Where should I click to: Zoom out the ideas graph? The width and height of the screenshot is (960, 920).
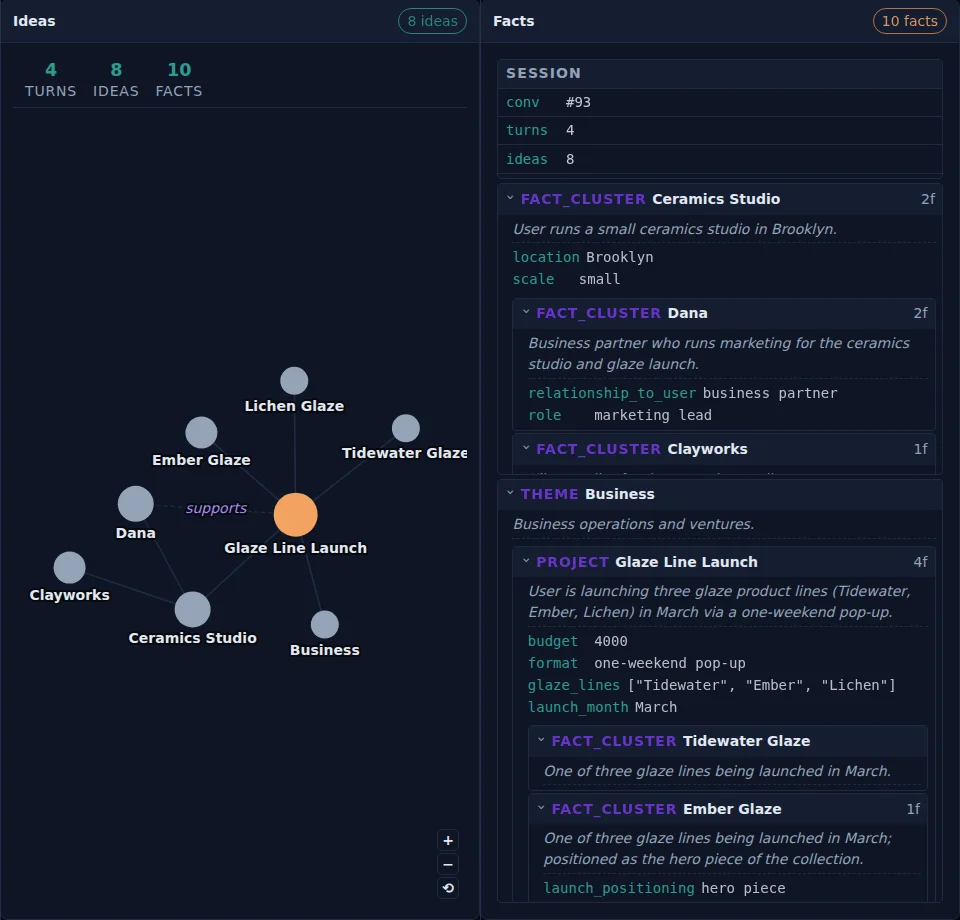point(448,864)
